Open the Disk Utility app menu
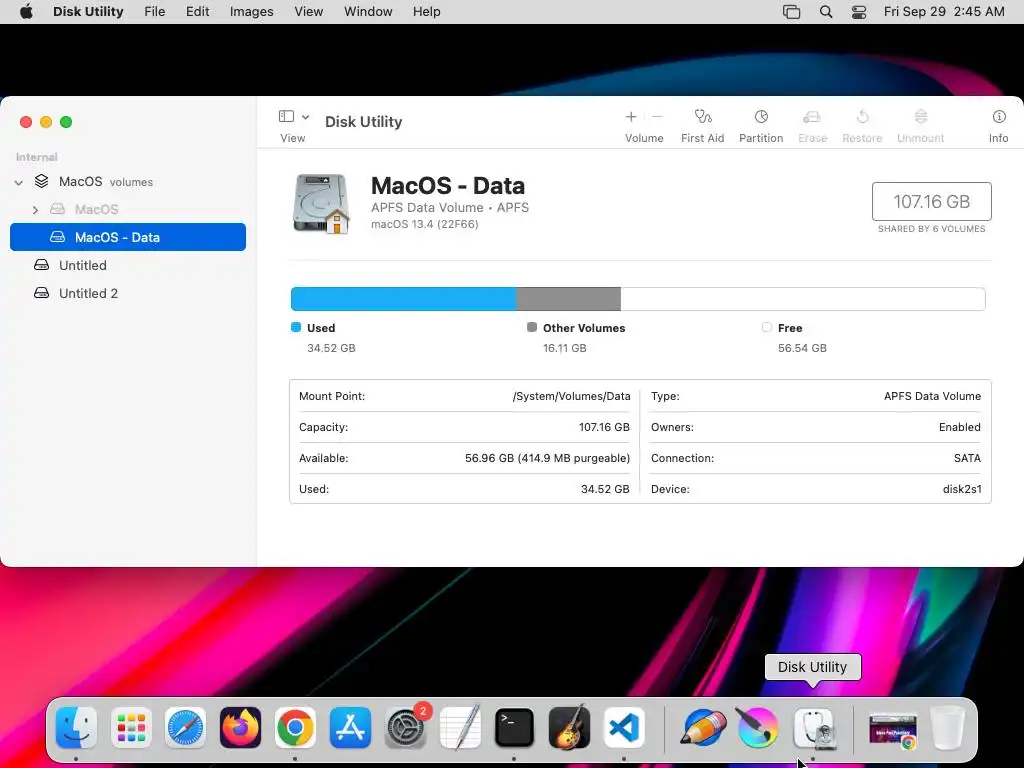1024x768 pixels. click(x=88, y=12)
